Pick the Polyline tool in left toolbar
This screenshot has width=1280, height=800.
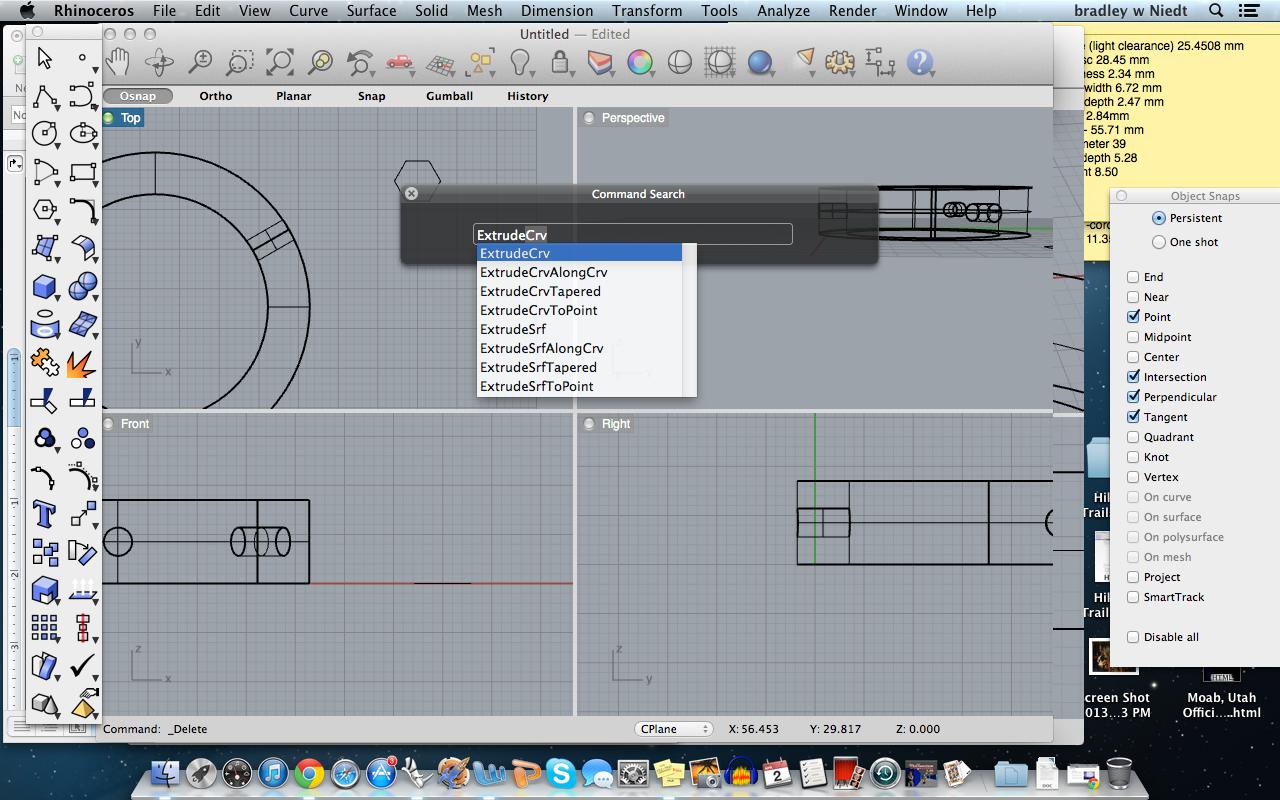(45, 96)
